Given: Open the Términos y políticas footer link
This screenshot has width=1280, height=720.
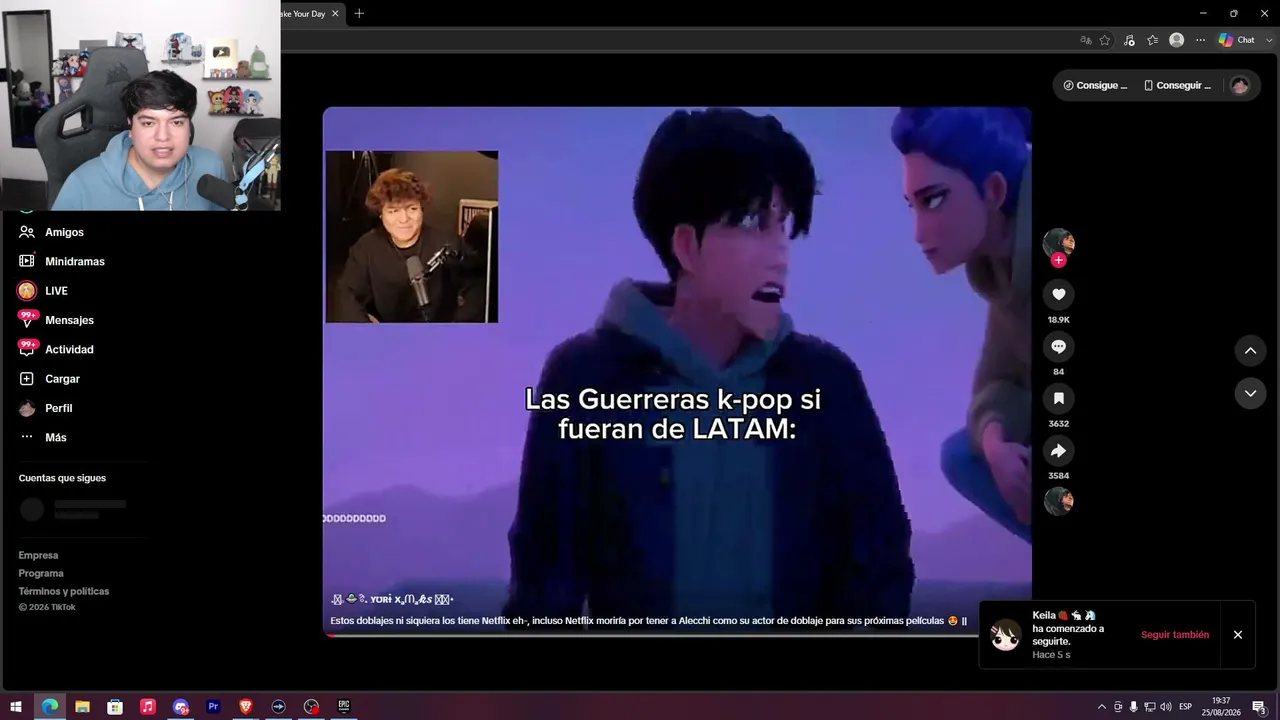Looking at the screenshot, I should point(64,591).
